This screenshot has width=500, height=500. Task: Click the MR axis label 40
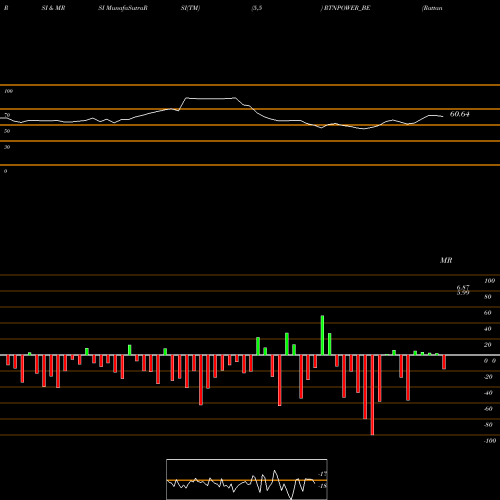coord(488,329)
